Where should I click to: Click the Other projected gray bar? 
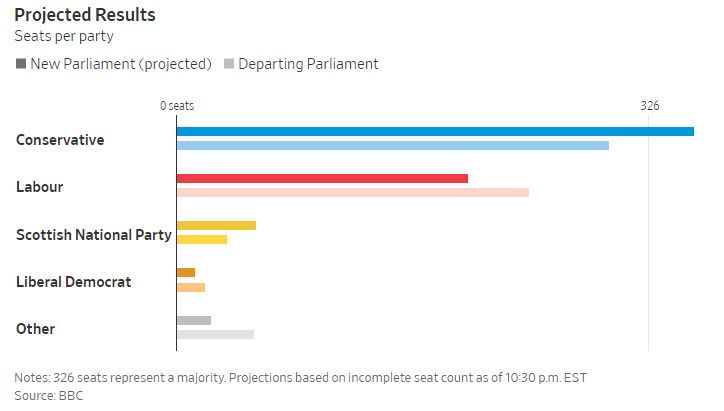coord(194,320)
